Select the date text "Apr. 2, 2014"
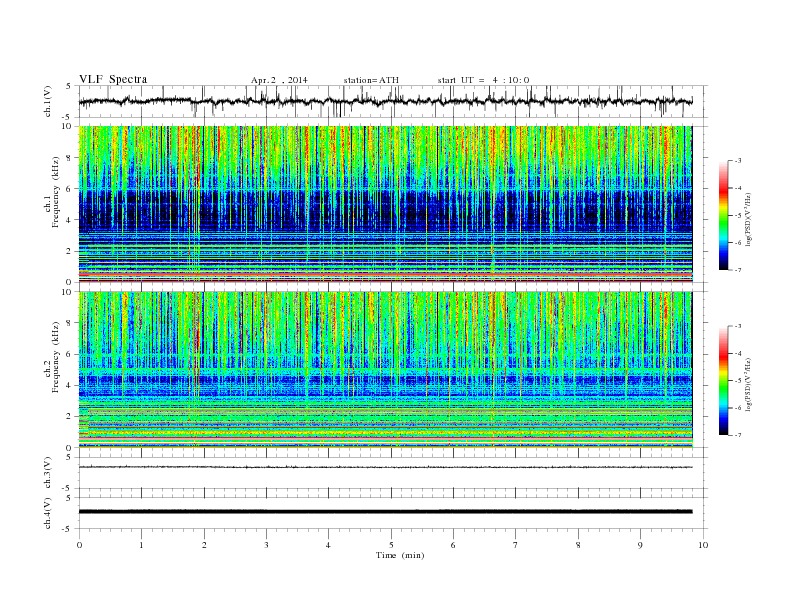This screenshot has width=792, height=612. [279, 80]
